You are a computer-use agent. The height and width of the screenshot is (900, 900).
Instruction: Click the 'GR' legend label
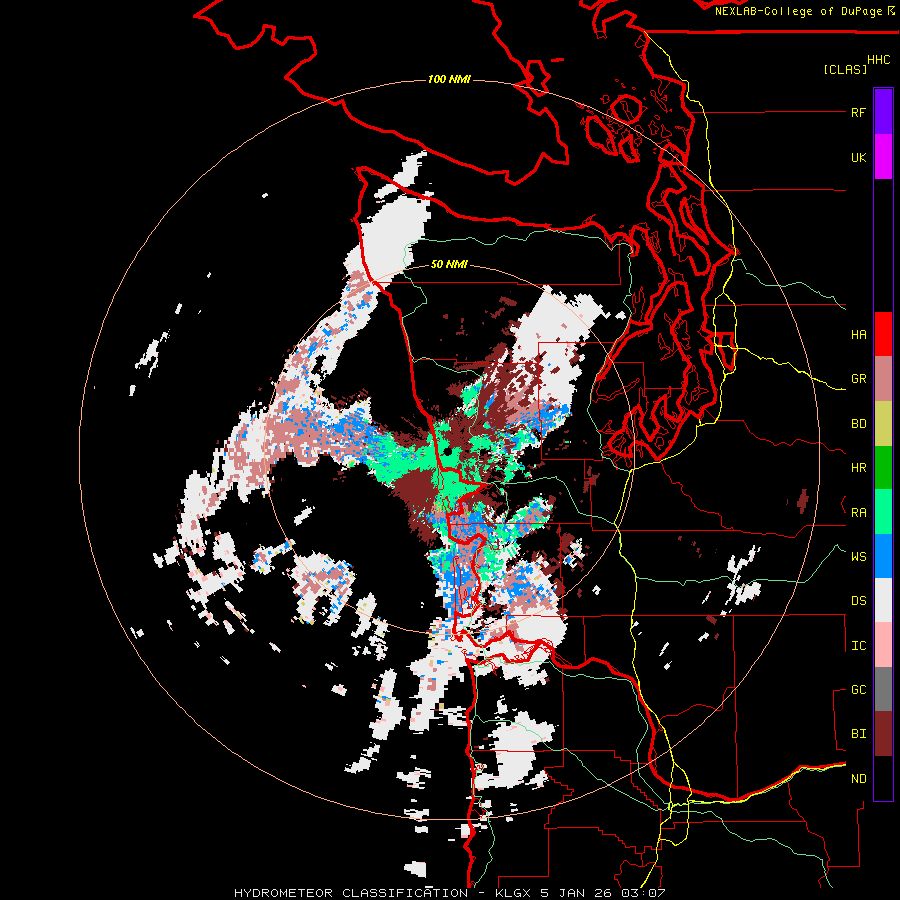pyautogui.click(x=858, y=379)
